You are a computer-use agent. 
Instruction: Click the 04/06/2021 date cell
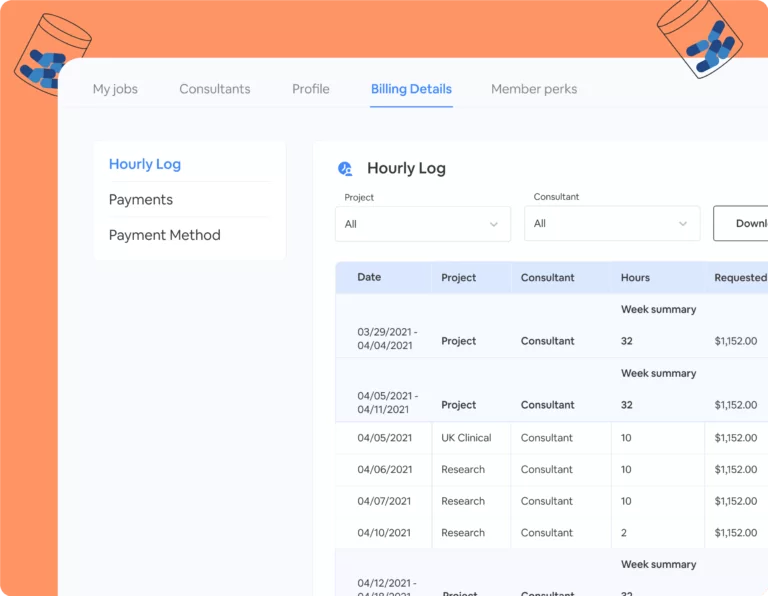pyautogui.click(x=384, y=470)
